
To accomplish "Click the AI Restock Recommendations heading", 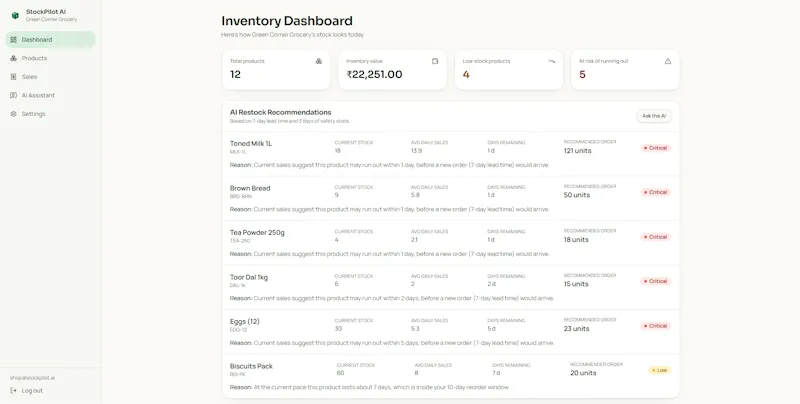I will click(x=281, y=112).
